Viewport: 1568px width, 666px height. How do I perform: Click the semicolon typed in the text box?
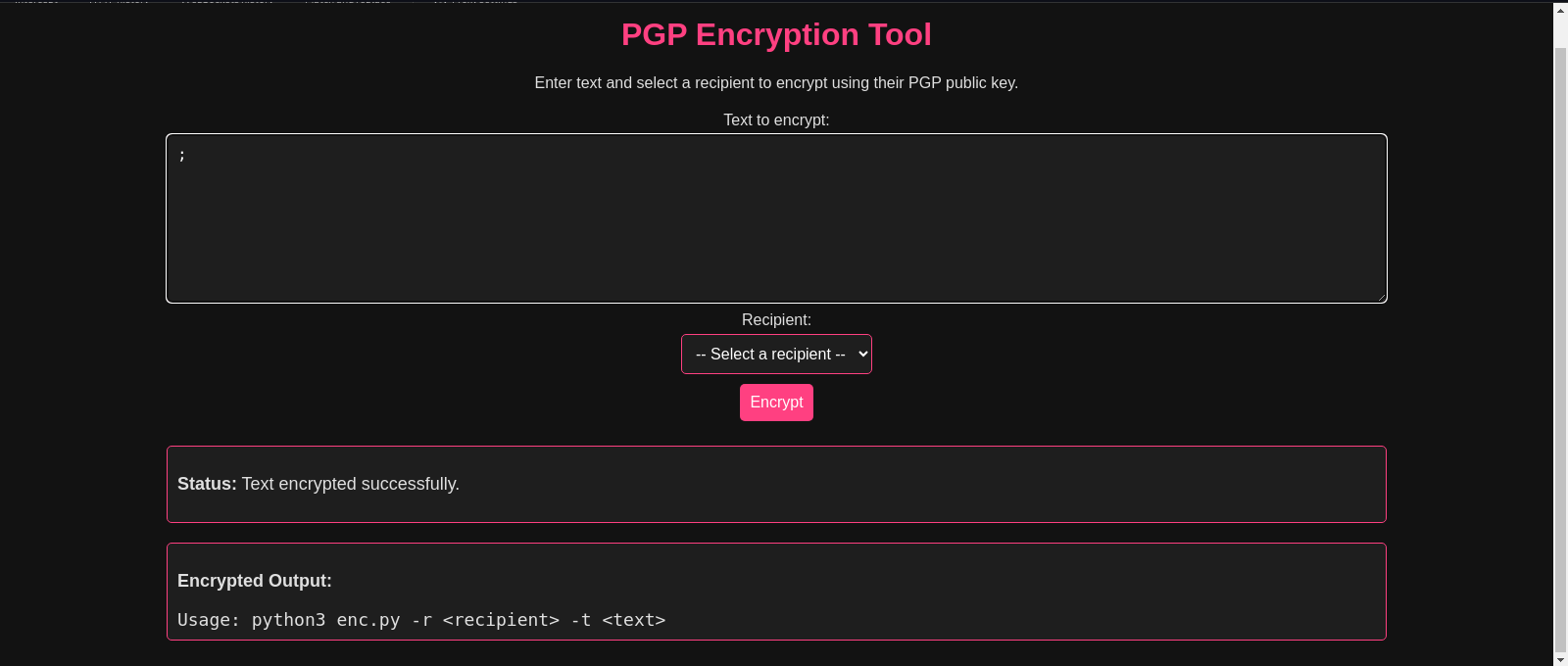pos(182,155)
